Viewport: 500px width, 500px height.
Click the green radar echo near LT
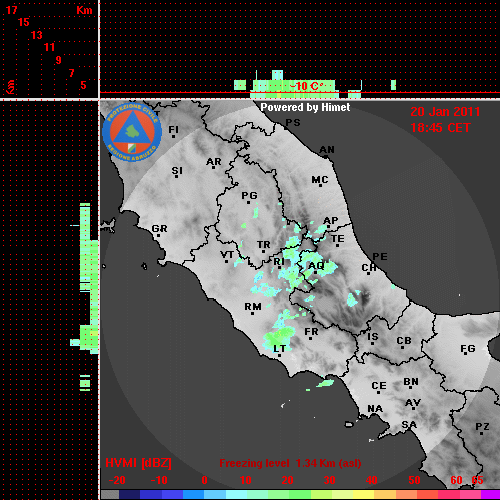click(279, 337)
